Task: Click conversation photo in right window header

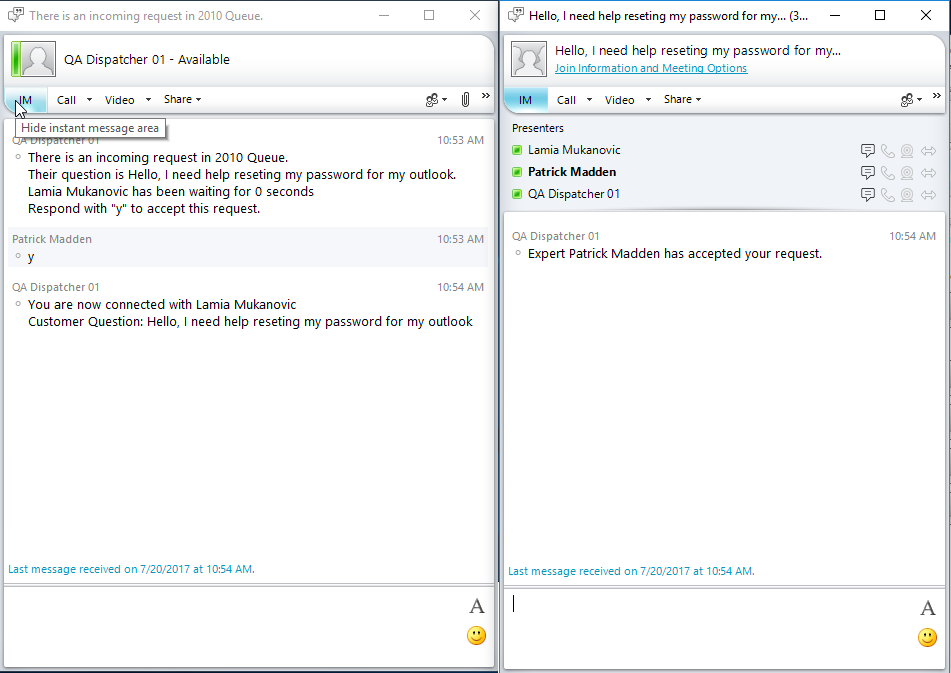Action: (528, 59)
